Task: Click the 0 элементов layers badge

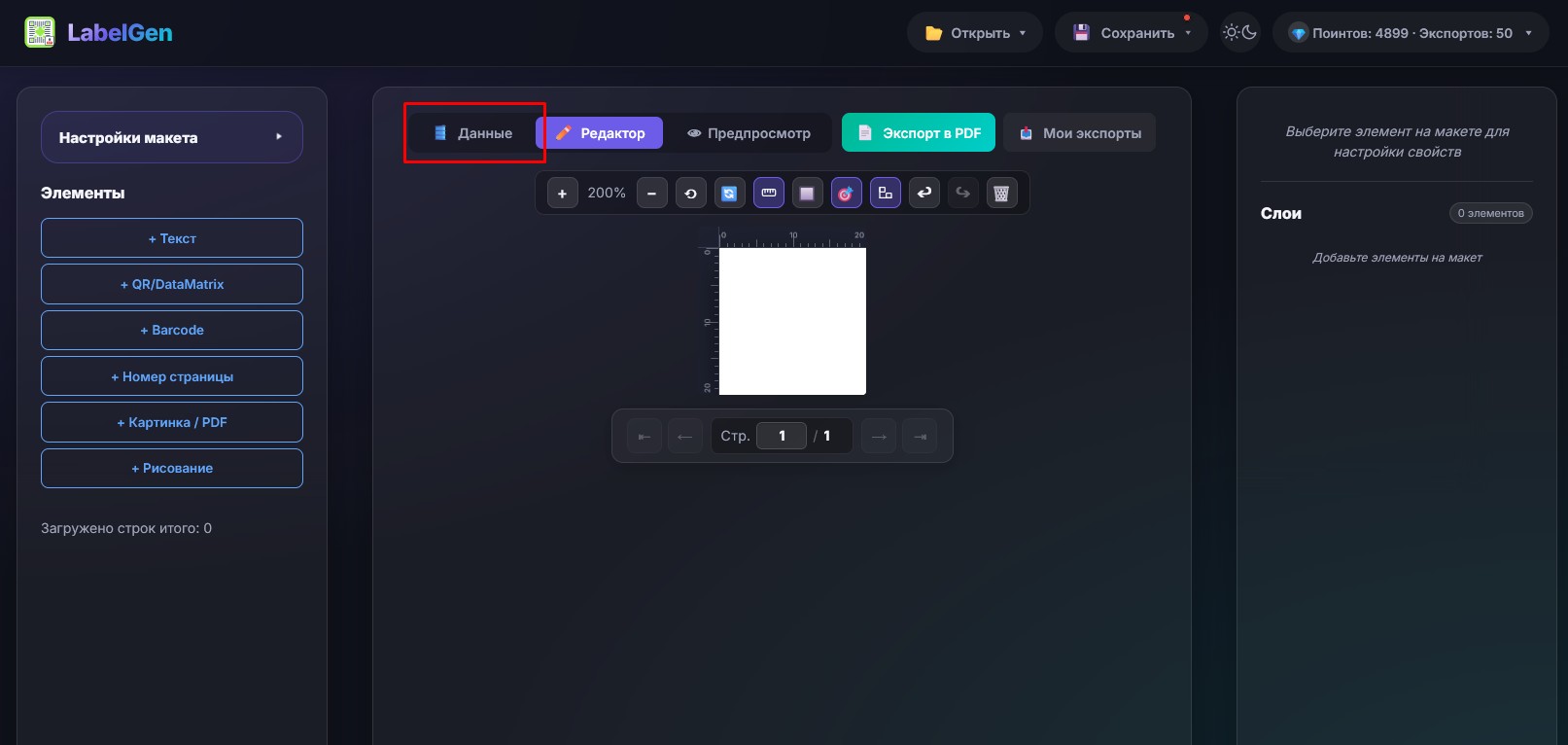Action: tap(1490, 213)
